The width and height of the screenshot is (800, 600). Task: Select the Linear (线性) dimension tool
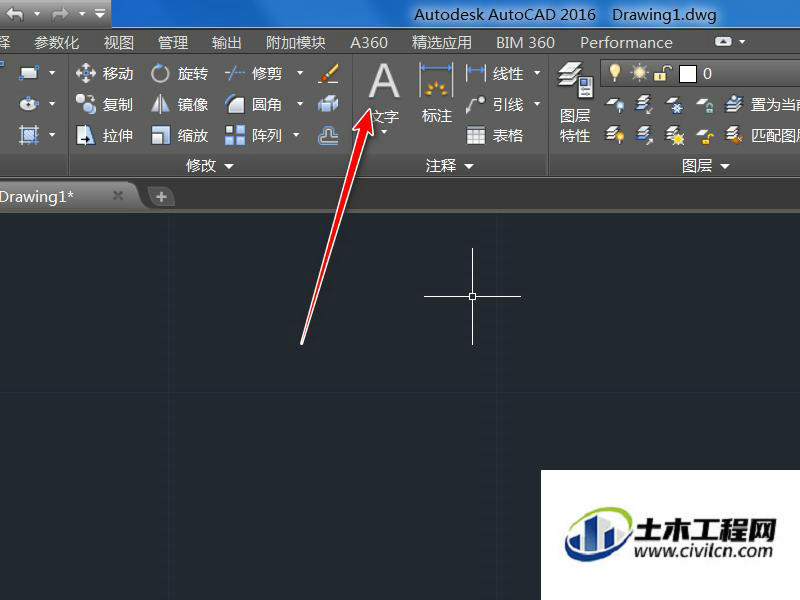pos(494,73)
